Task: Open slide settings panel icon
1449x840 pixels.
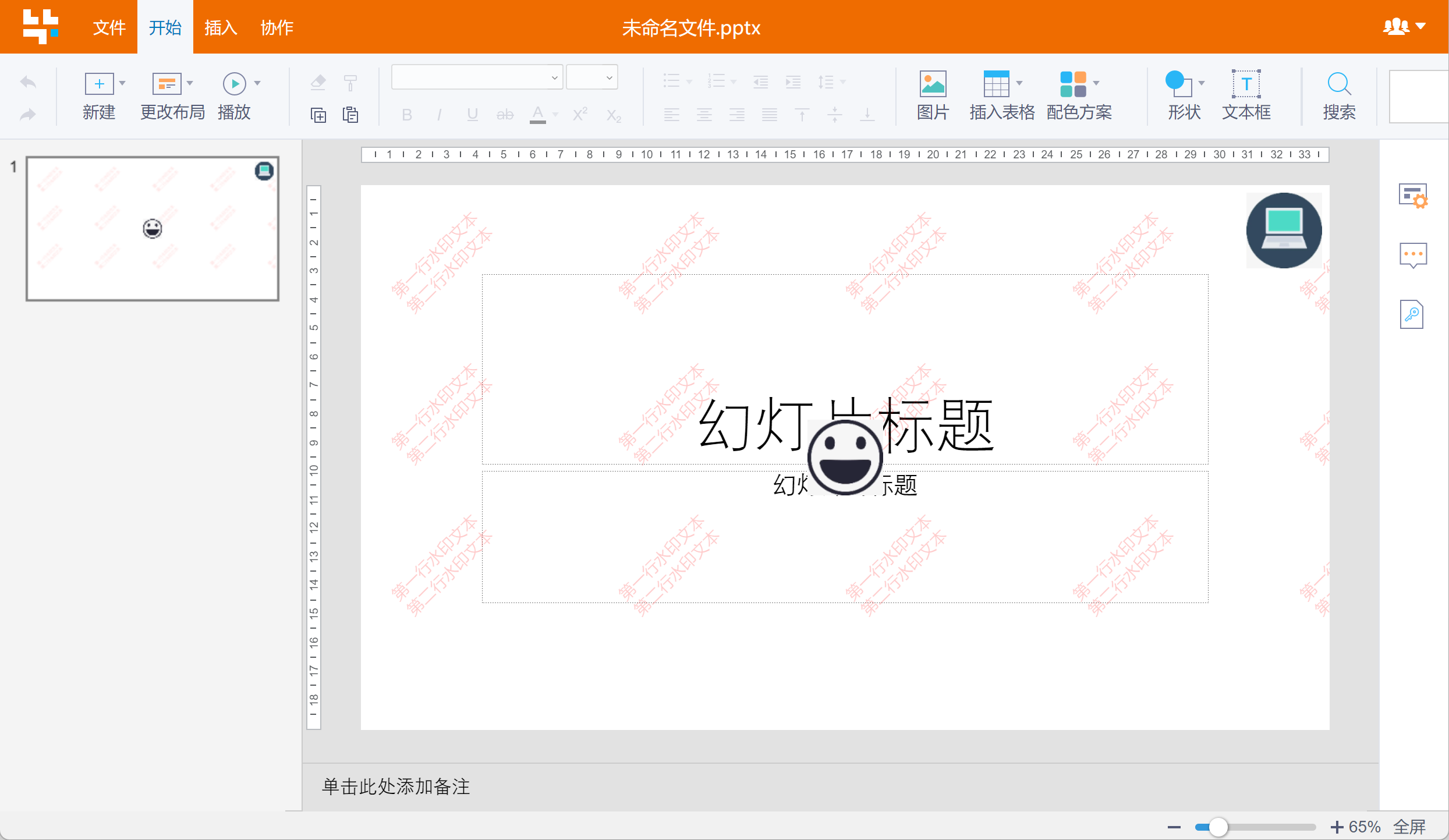Action: point(1413,196)
